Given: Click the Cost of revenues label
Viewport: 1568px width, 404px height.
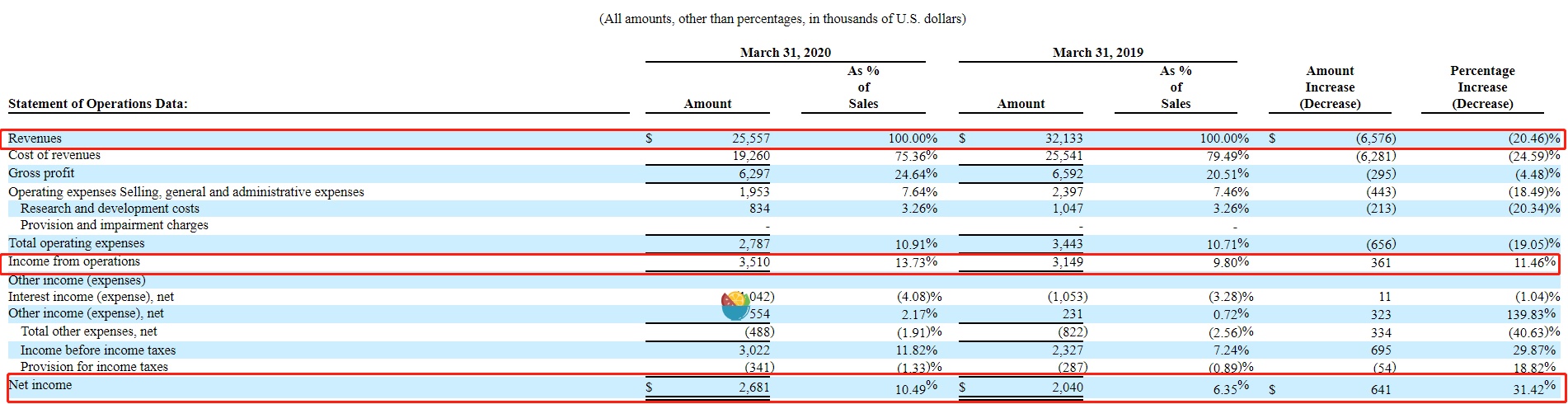Looking at the screenshot, I should pos(54,155).
